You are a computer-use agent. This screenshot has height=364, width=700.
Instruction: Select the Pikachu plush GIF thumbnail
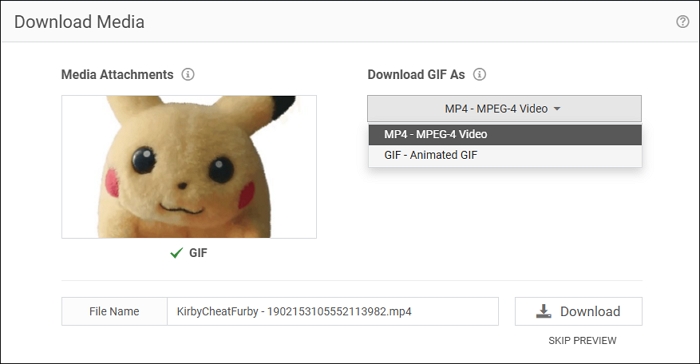pyautogui.click(x=189, y=167)
